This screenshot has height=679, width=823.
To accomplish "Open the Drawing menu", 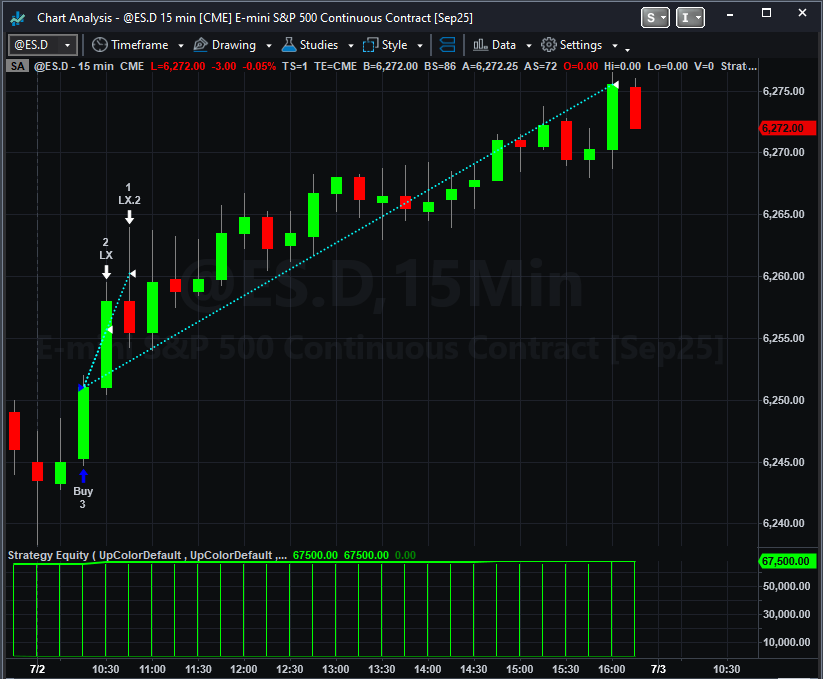I will (234, 45).
